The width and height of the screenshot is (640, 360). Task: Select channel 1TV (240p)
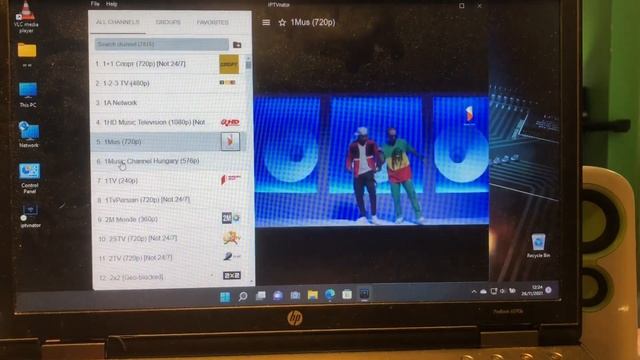pyautogui.click(x=169, y=180)
